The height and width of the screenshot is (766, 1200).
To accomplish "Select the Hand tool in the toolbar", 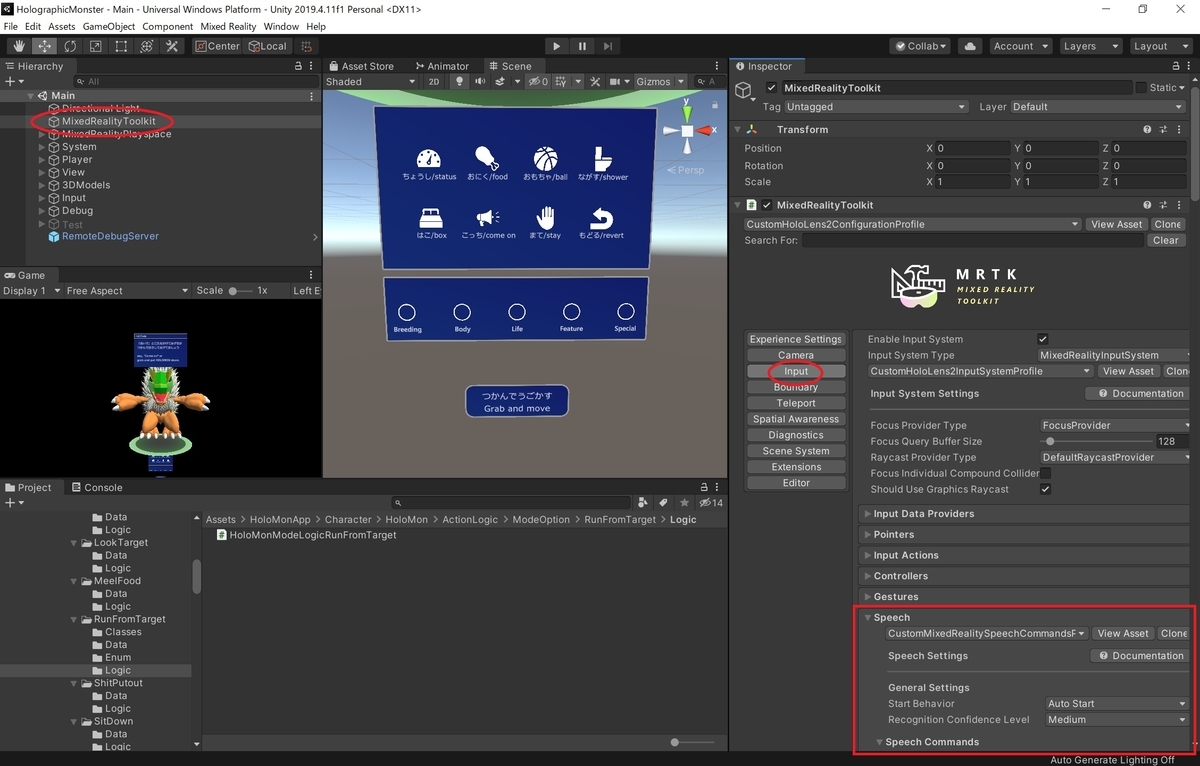I will point(20,46).
